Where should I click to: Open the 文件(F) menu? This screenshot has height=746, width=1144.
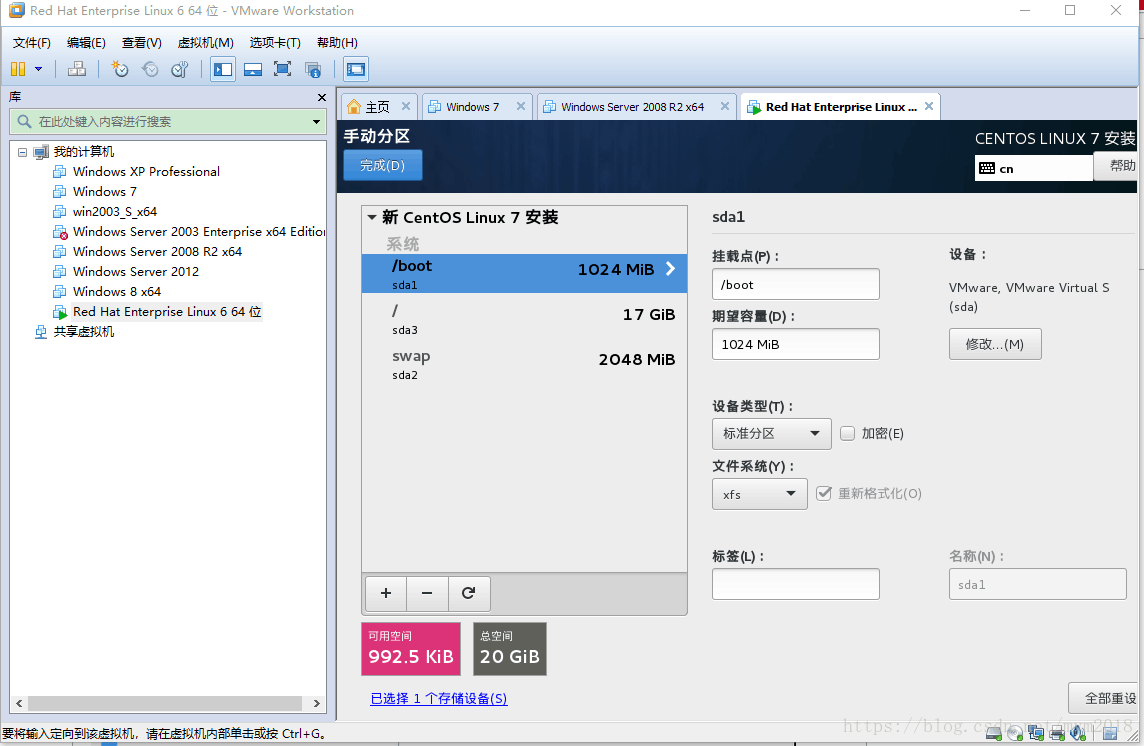31,42
